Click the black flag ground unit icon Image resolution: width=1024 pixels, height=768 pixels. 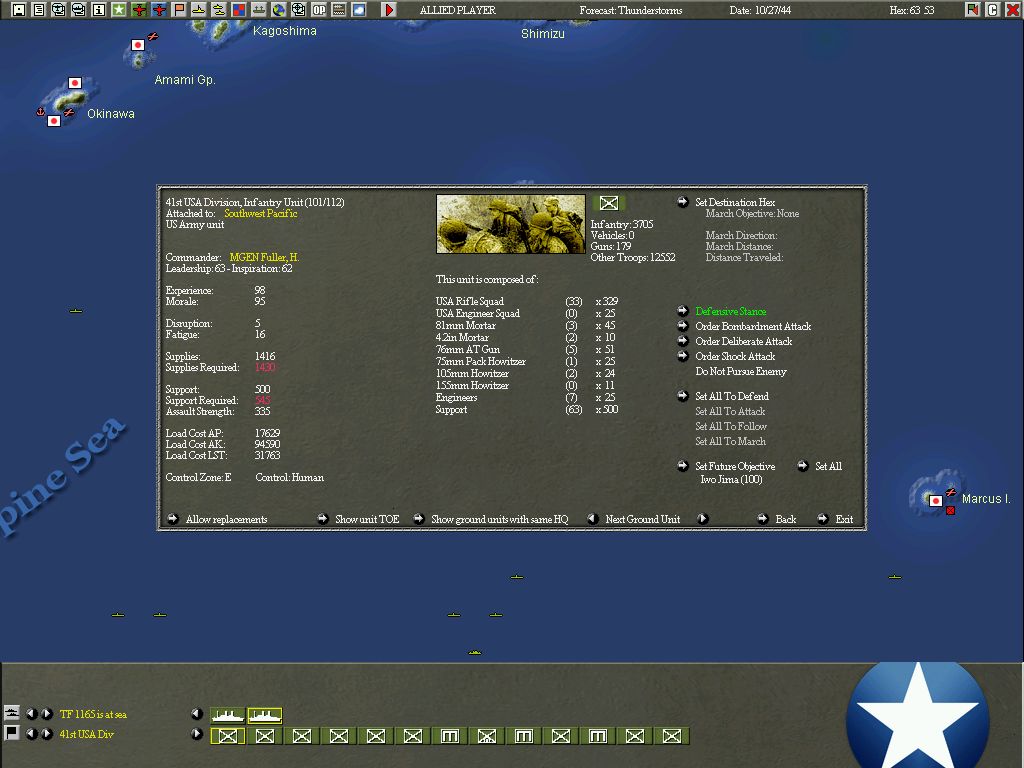coord(12,733)
